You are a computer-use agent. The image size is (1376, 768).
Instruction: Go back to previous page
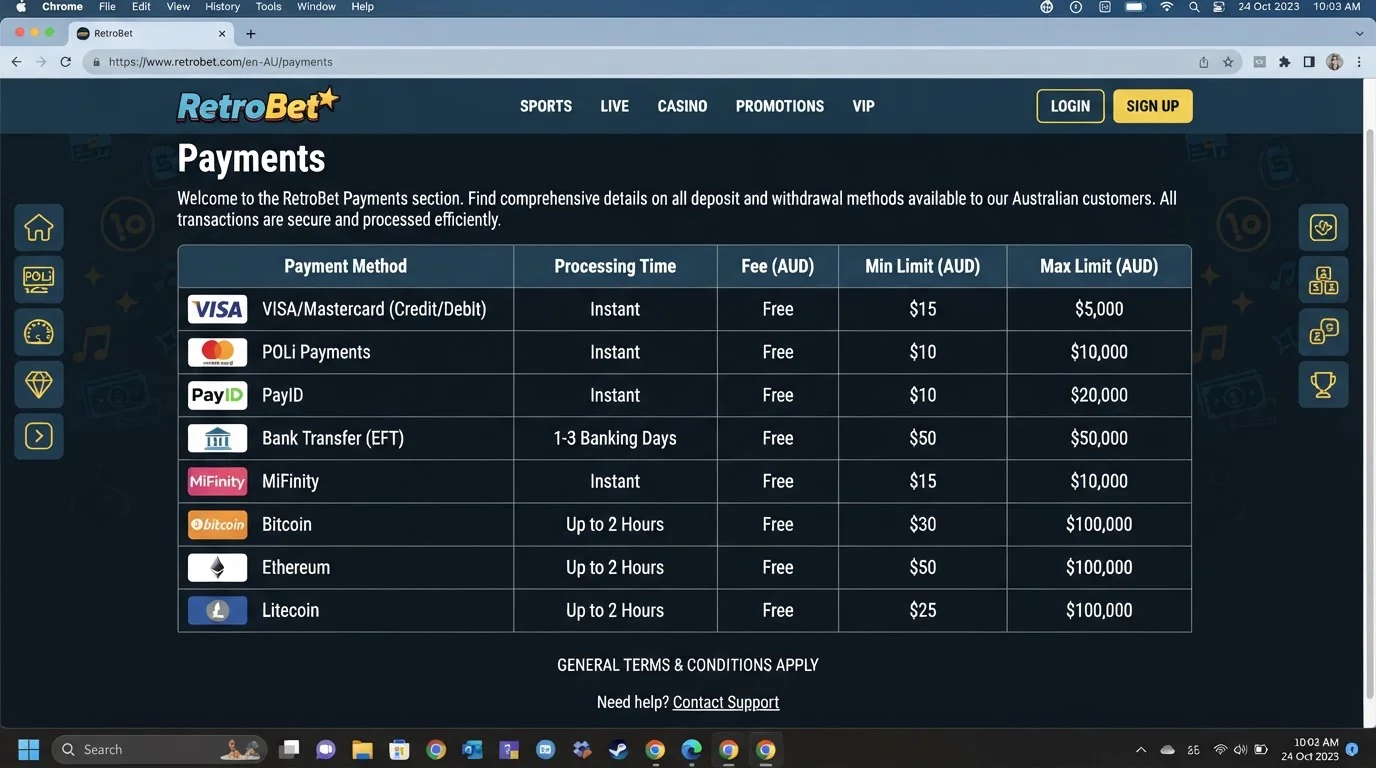(16, 62)
